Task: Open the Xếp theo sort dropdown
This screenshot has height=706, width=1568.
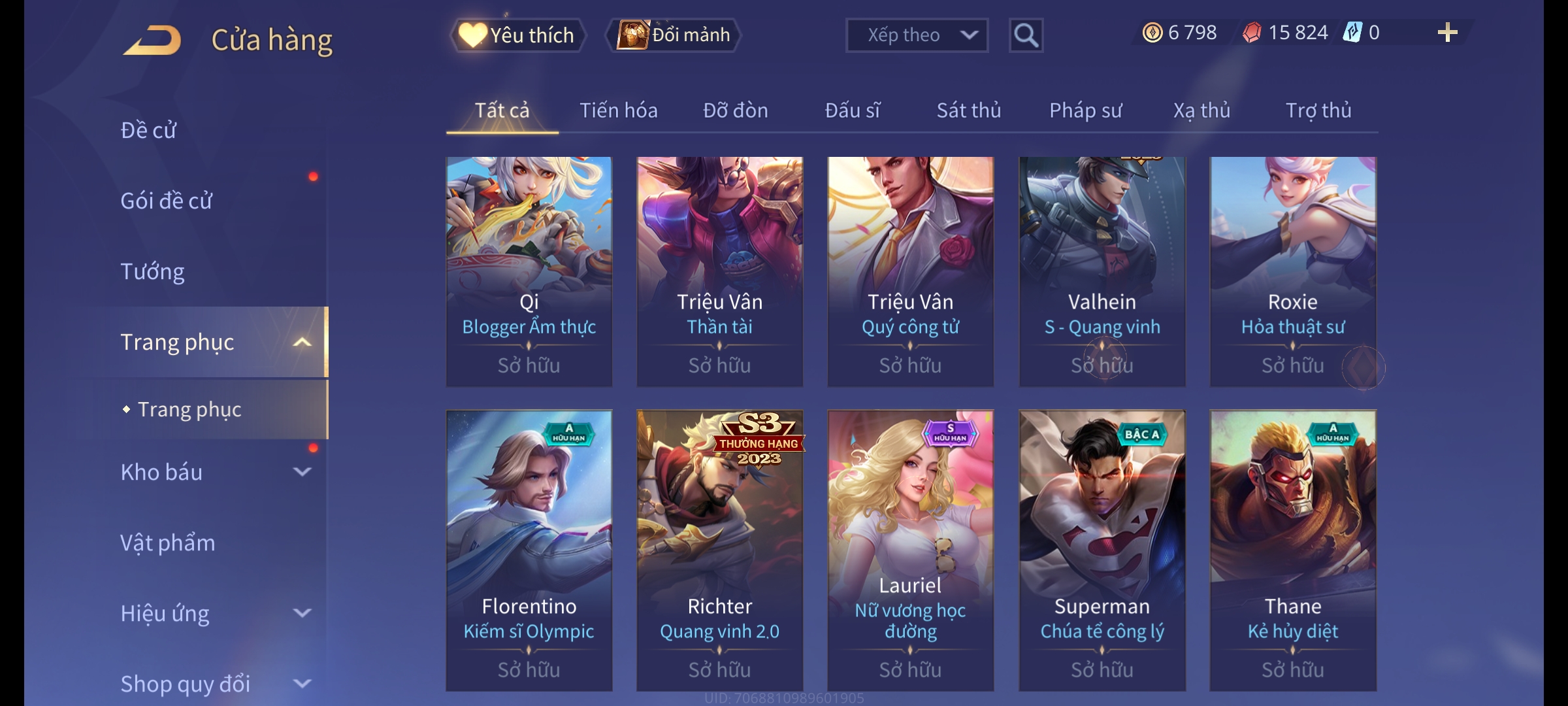Action: pos(917,35)
